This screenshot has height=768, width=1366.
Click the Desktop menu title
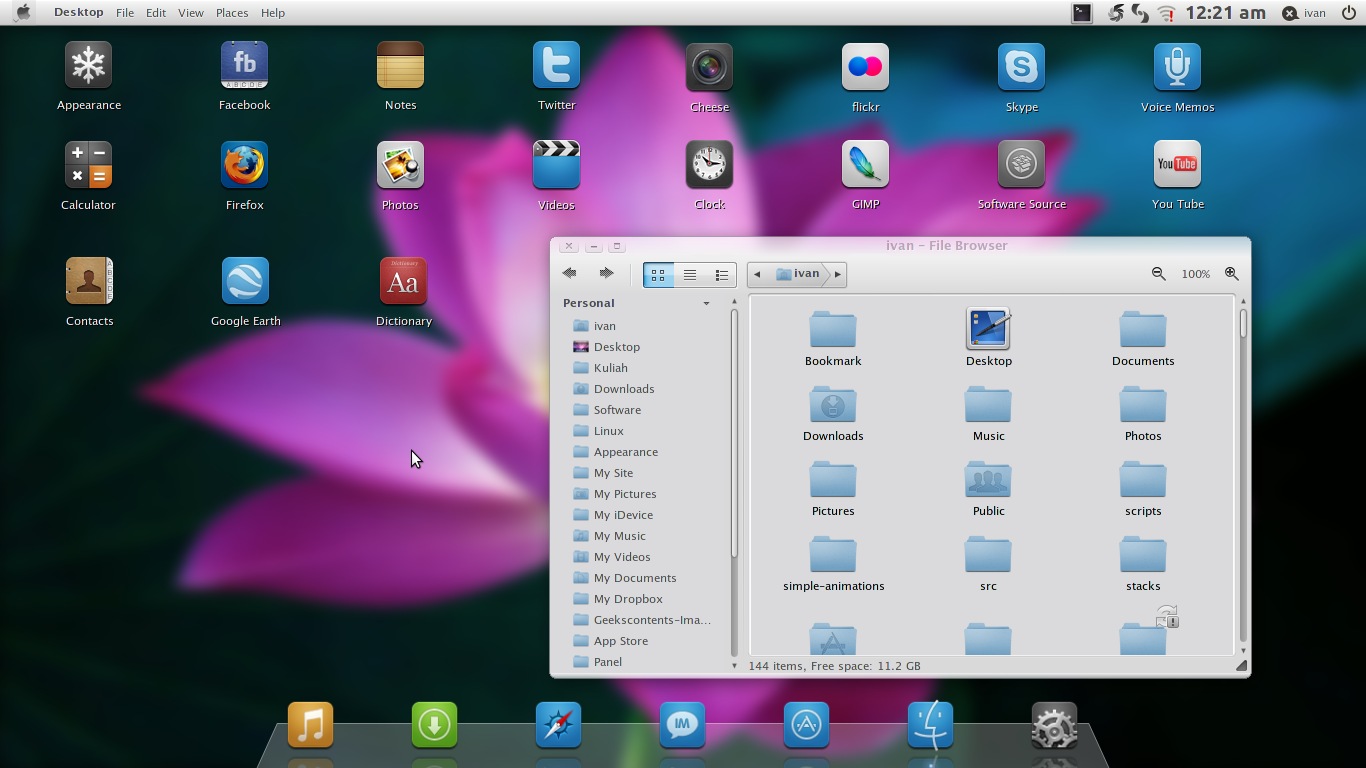[79, 13]
